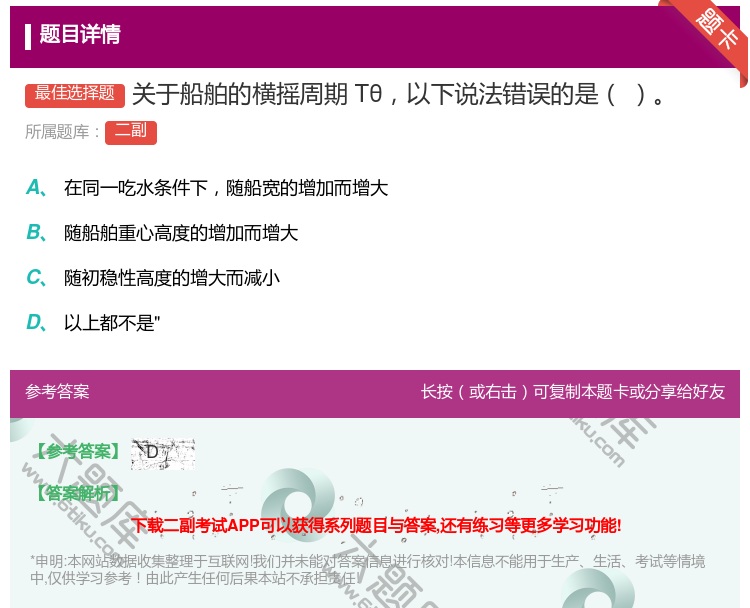Click the teal letter C option marker
Viewport: 750px width, 608px height.
point(36,277)
